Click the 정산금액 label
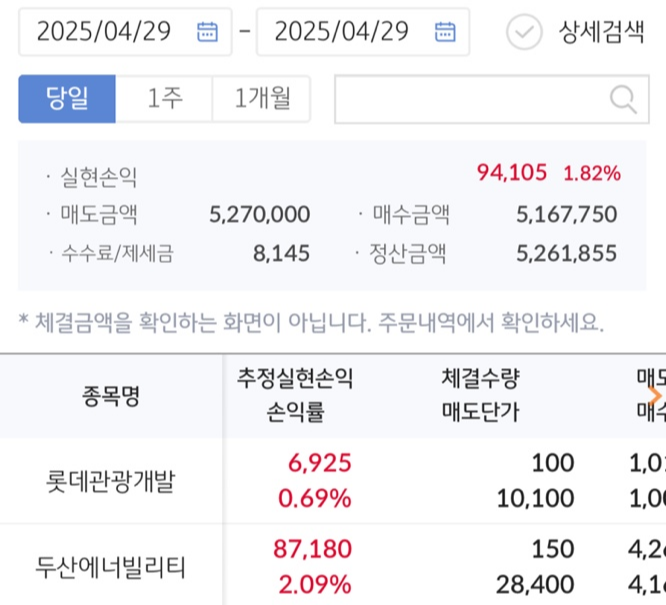 pyautogui.click(x=407, y=254)
